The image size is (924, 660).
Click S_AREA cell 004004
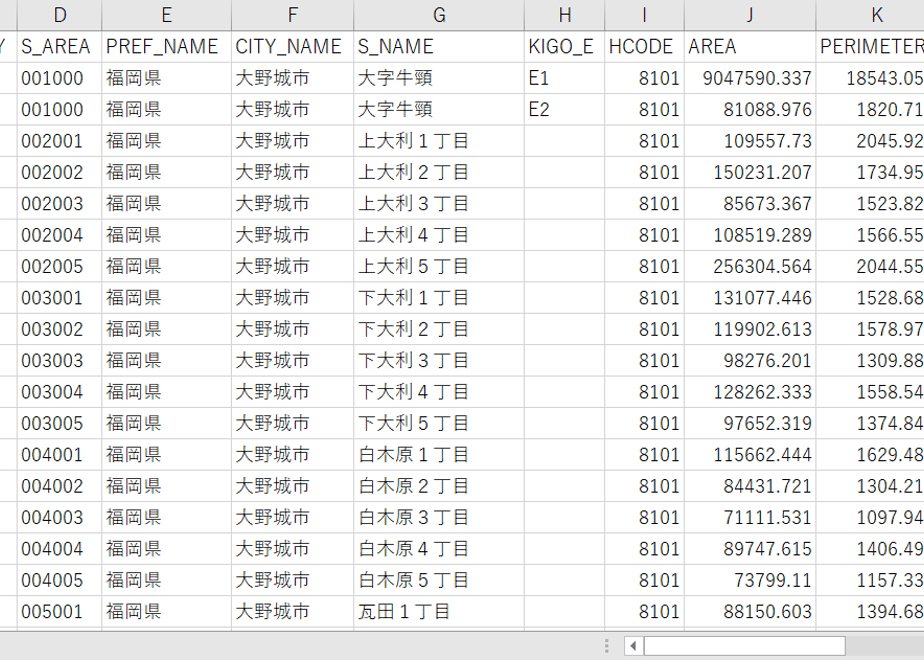pos(60,549)
